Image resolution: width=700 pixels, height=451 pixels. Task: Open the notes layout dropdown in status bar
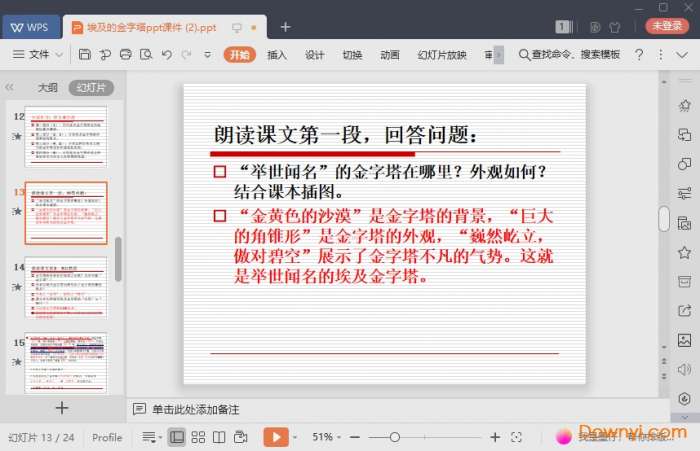pos(151,437)
